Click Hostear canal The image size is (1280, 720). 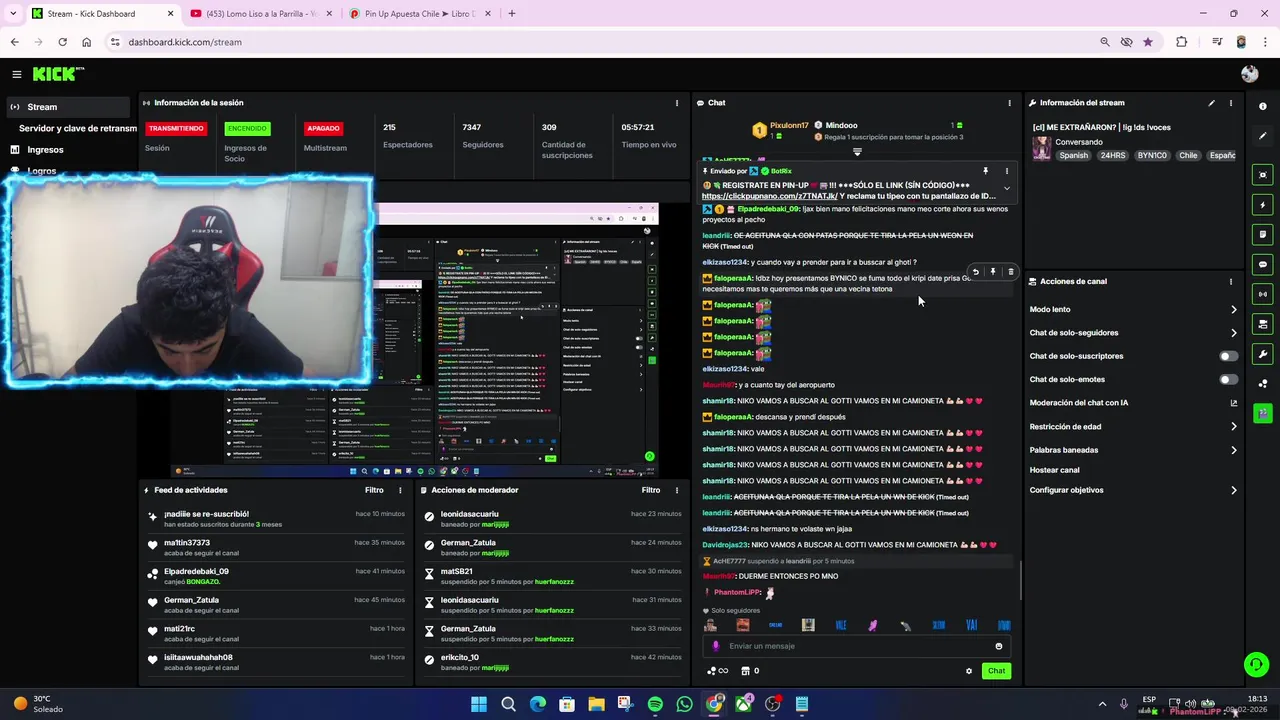click(x=1054, y=470)
